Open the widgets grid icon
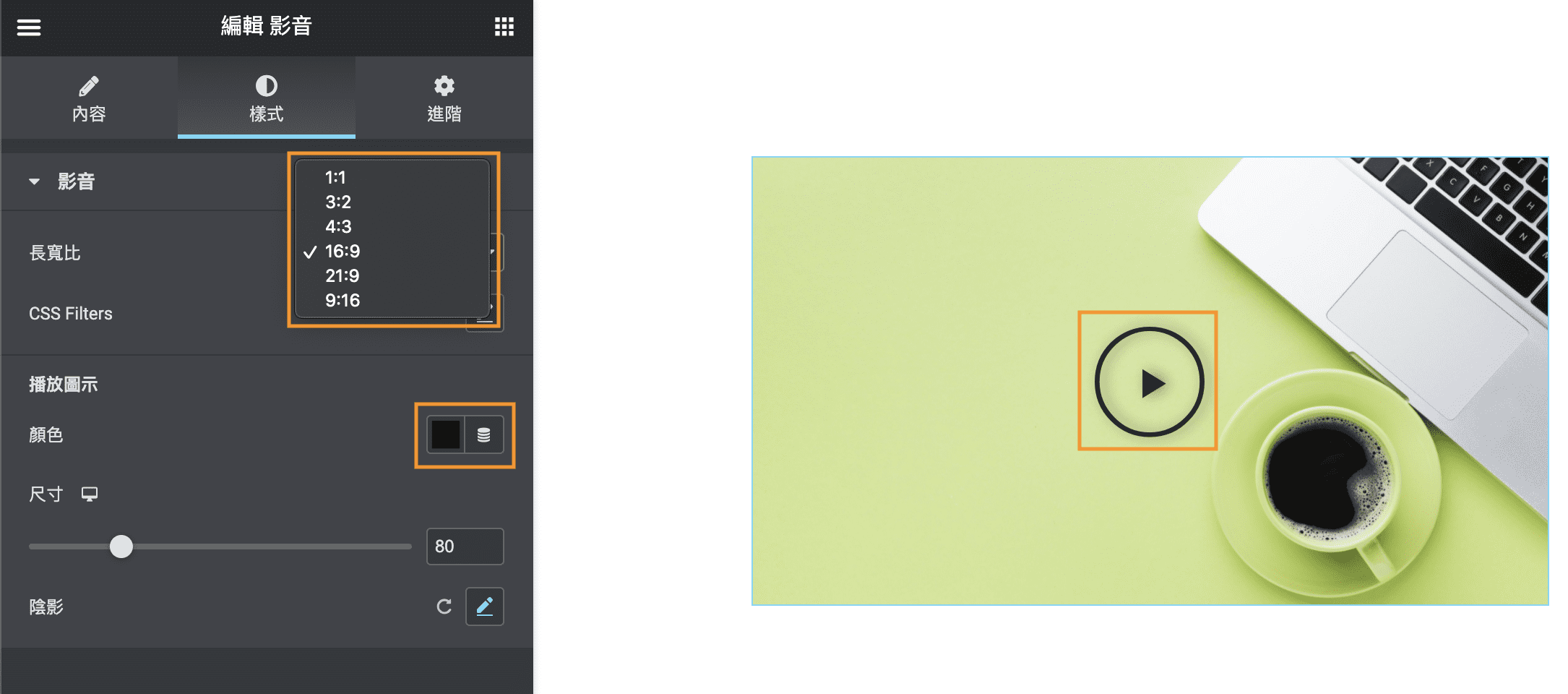Image resolution: width=1568 pixels, height=694 pixels. 504,27
